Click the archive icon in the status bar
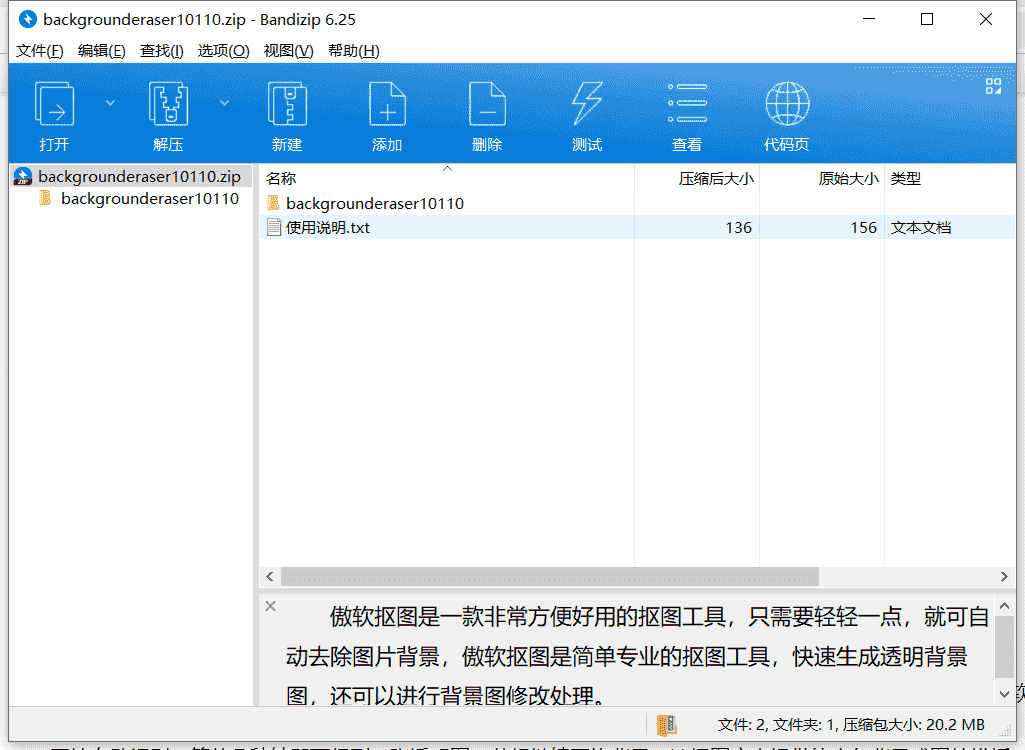1025x750 pixels. 666,725
